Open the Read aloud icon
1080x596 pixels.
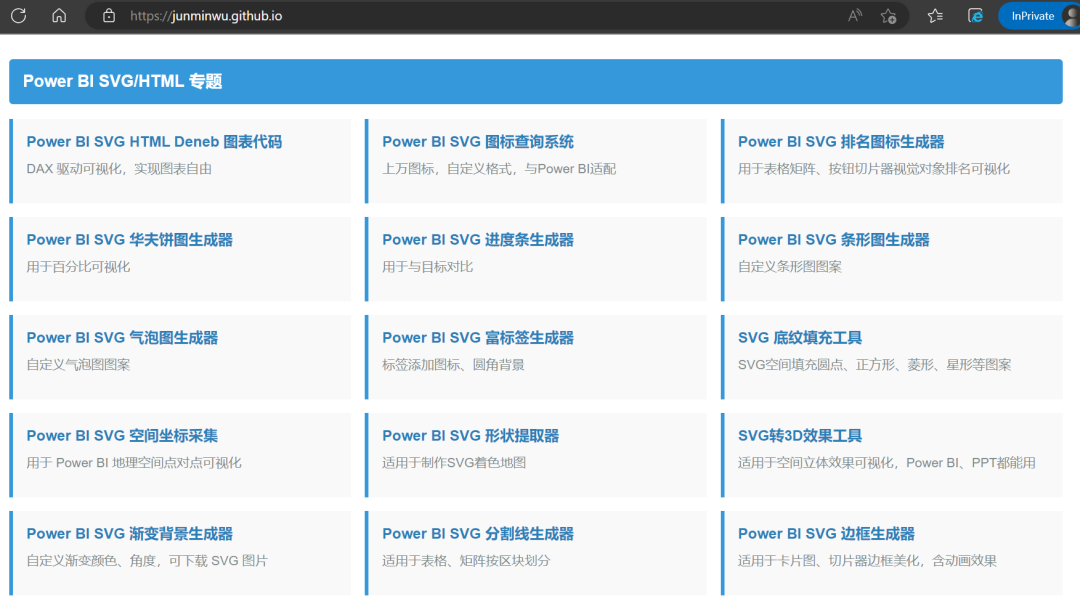(x=855, y=16)
